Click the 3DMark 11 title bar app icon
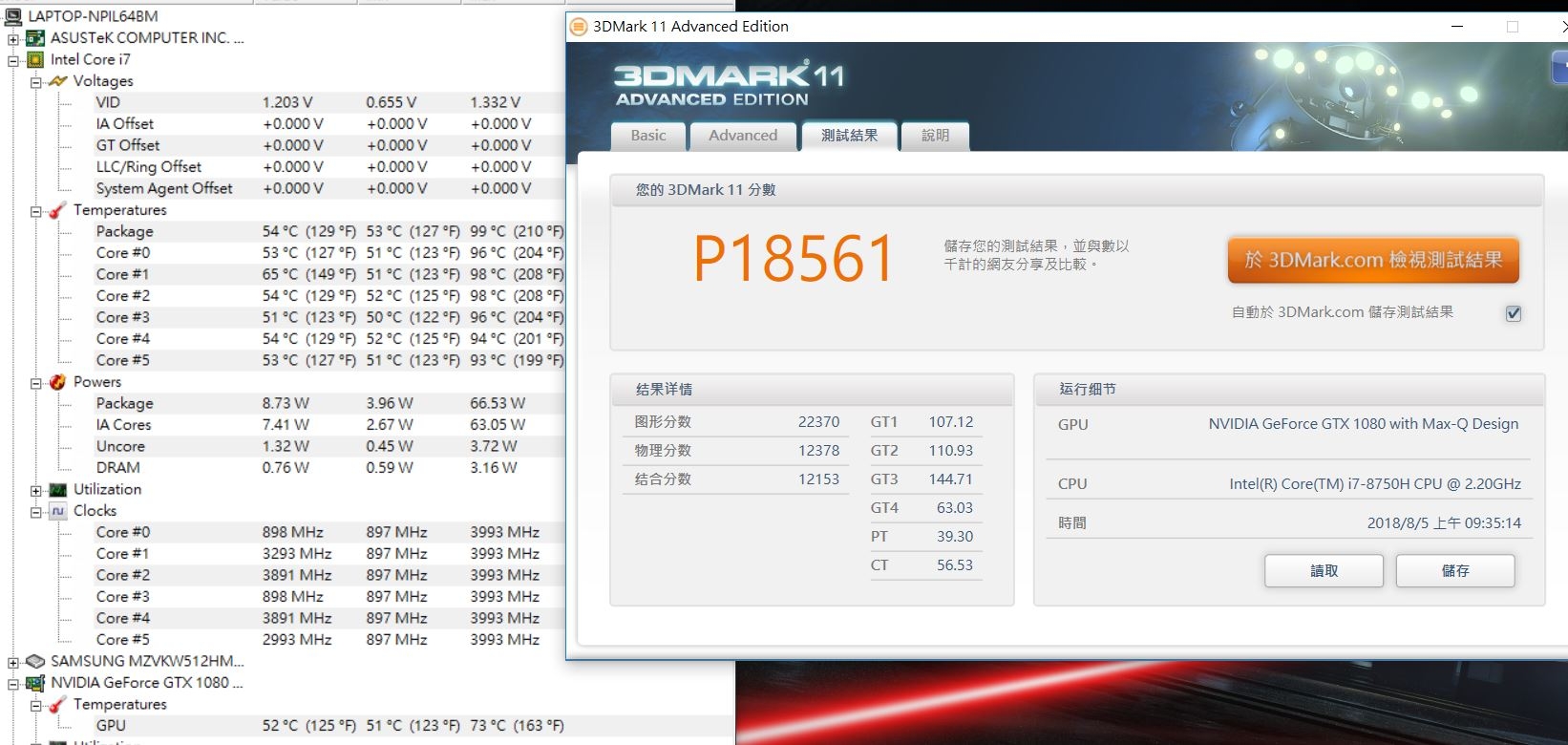Viewport: 1568px width, 745px height. pos(578,27)
